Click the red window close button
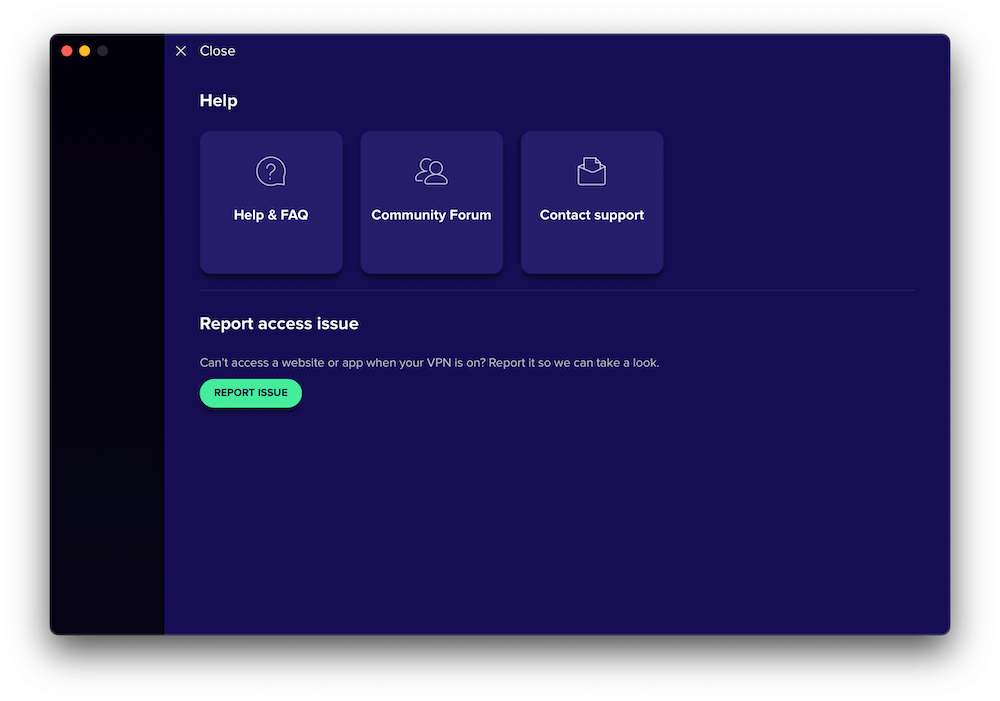This screenshot has height=701, width=1000. 67,51
